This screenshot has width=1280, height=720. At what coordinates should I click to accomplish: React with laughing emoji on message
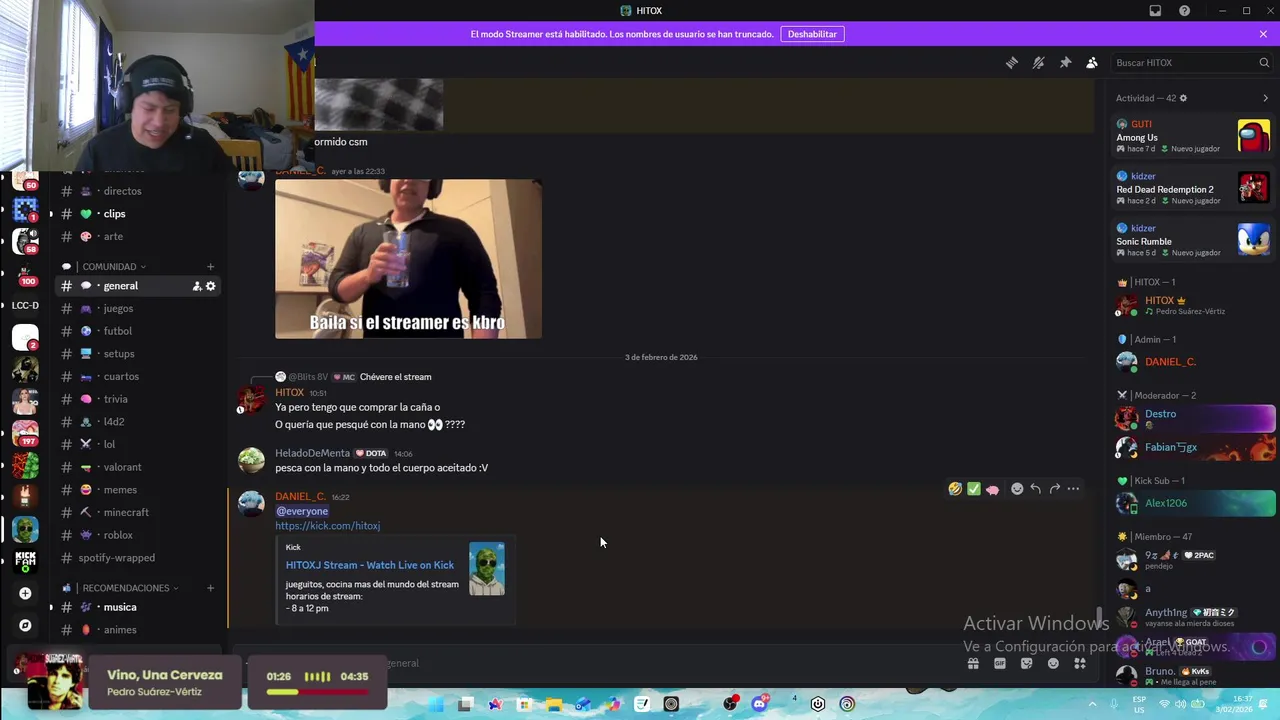955,489
